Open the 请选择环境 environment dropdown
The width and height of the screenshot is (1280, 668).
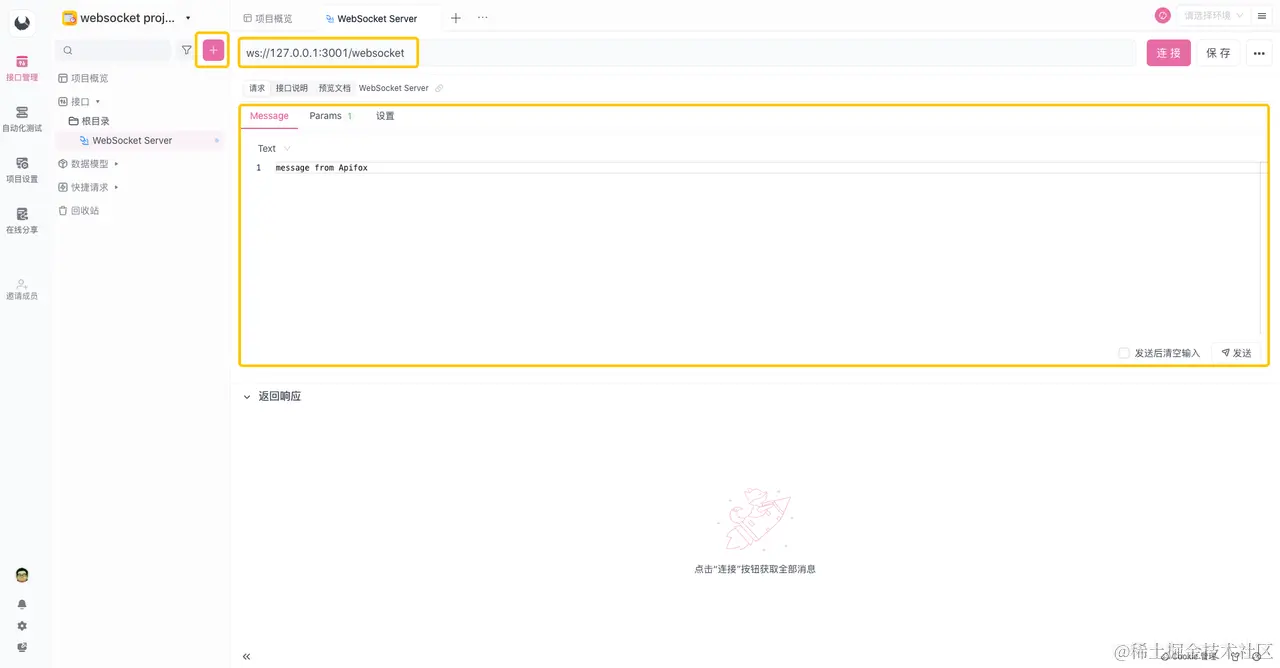tap(1214, 15)
